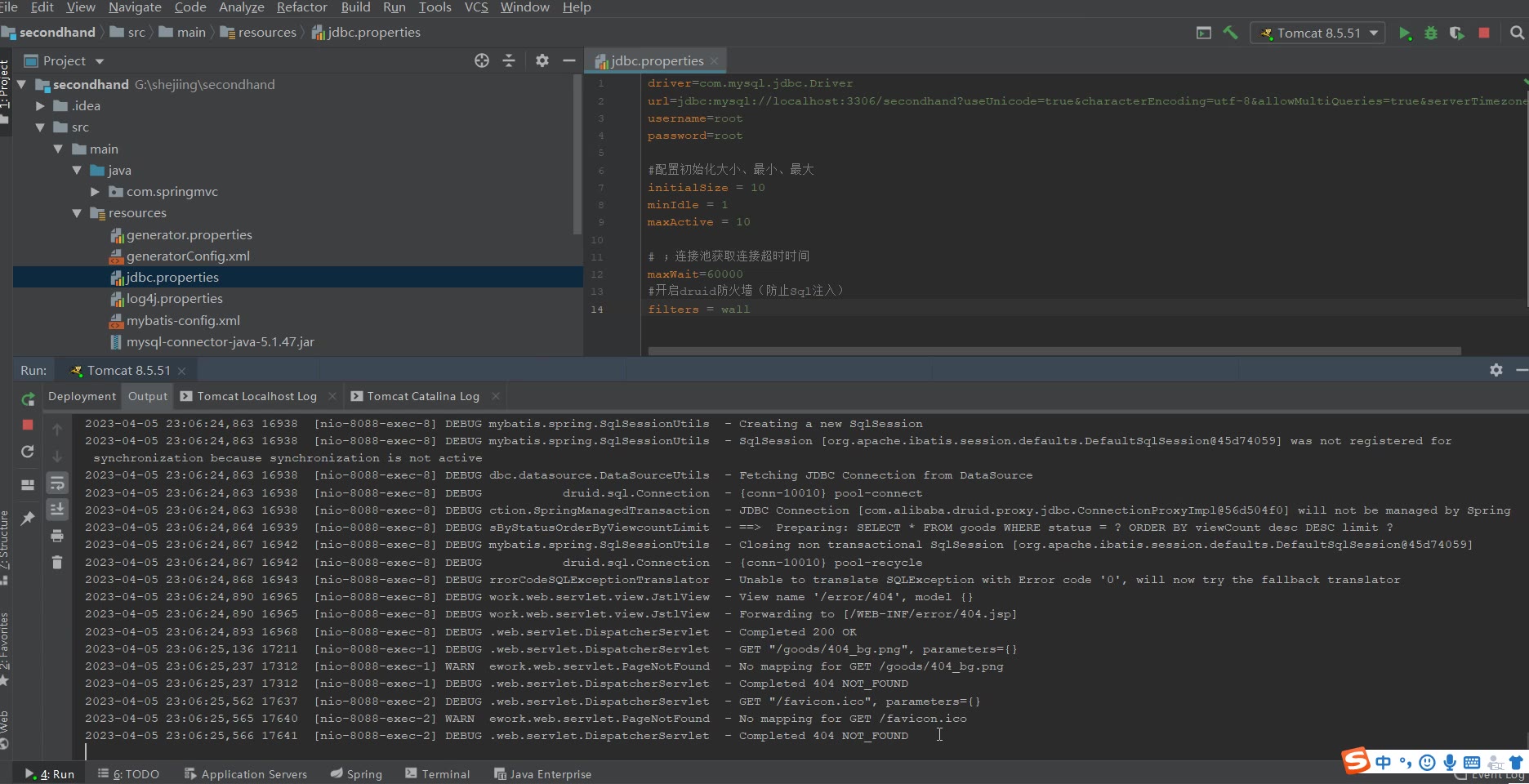Toggle soft-wrap in the console output

click(x=57, y=483)
